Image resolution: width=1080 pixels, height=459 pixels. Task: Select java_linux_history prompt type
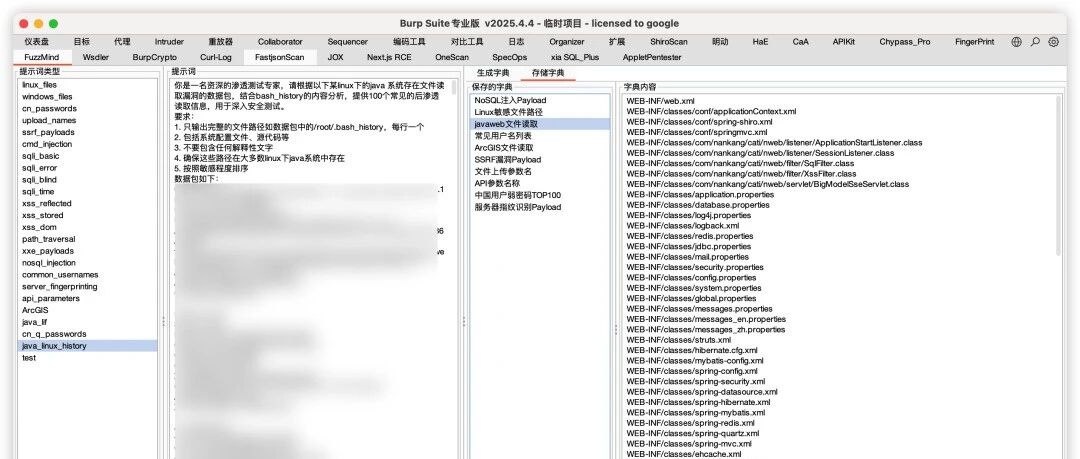(x=87, y=346)
